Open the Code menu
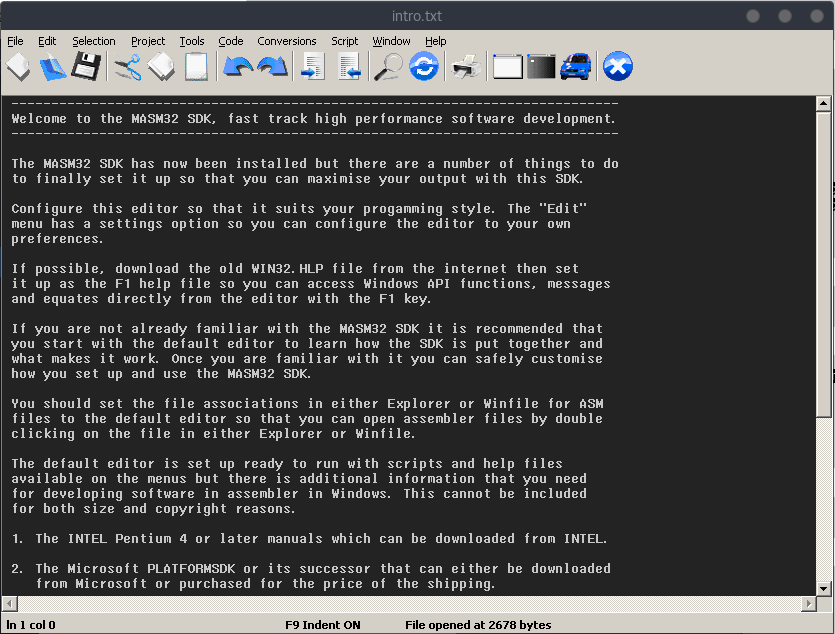This screenshot has width=835, height=634. 231,41
